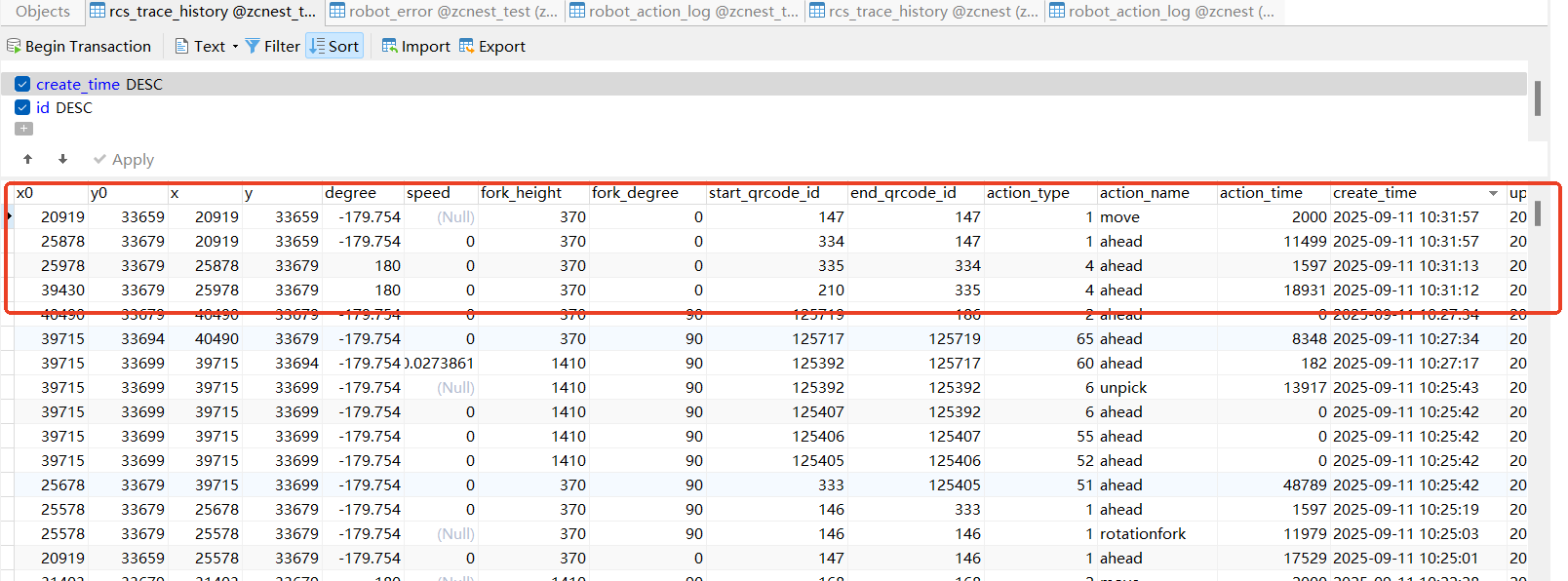Switch to the Objects tab
The width and height of the screenshot is (1568, 581).
pyautogui.click(x=43, y=12)
